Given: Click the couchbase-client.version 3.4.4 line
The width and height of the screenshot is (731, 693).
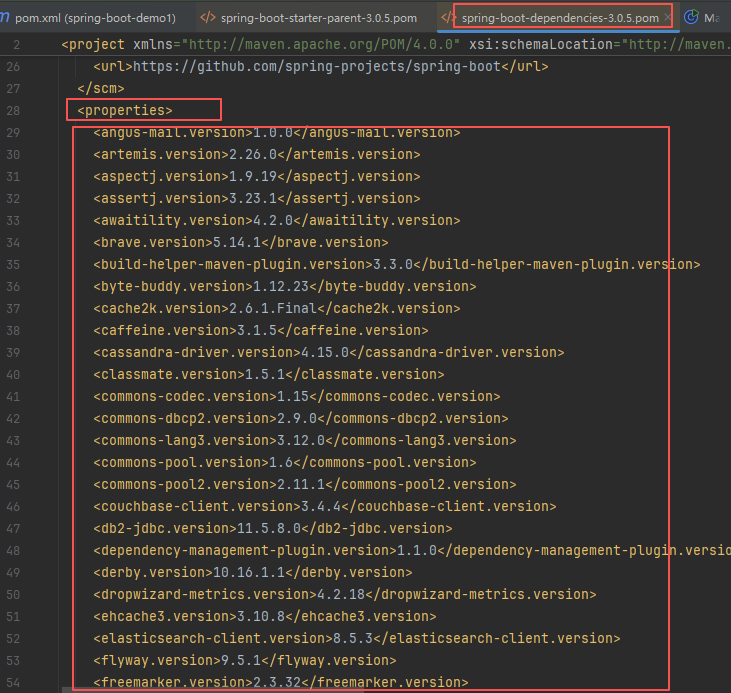Looking at the screenshot, I should tap(324, 506).
